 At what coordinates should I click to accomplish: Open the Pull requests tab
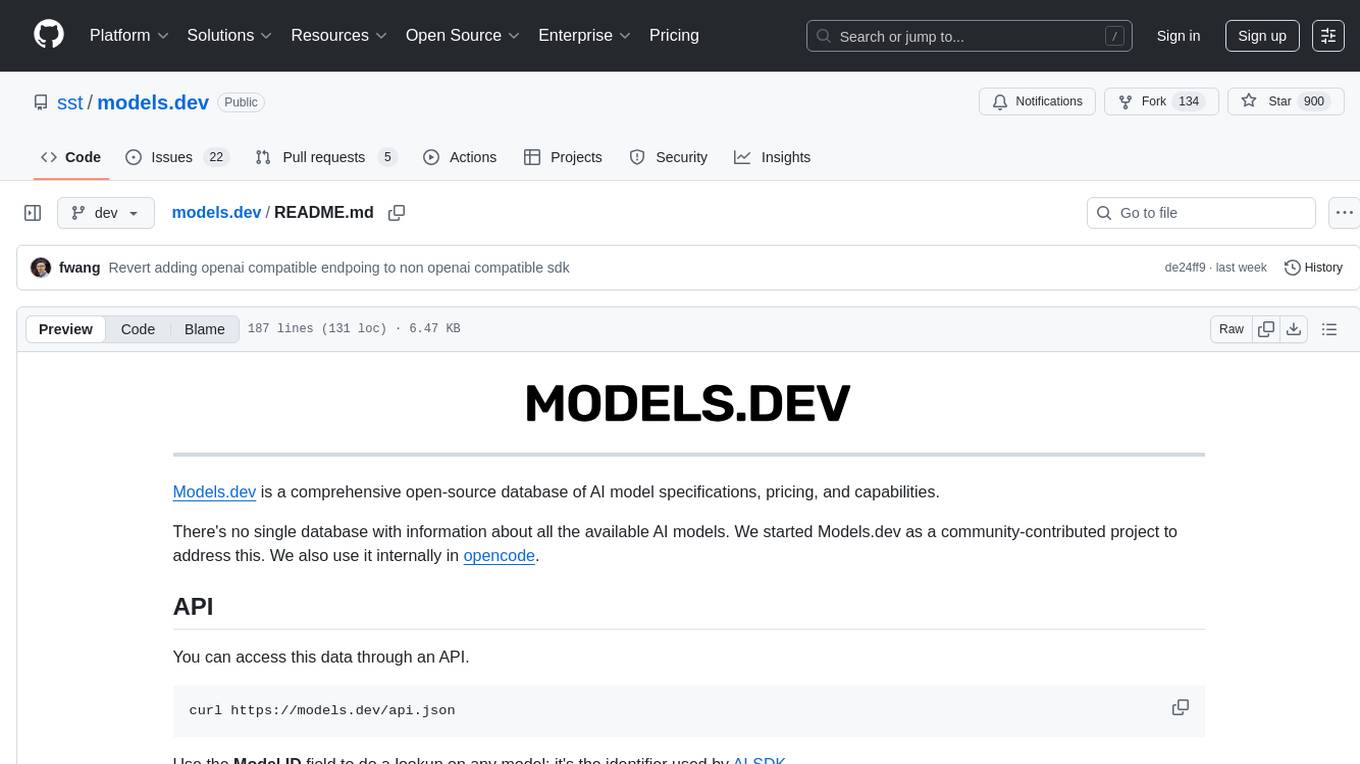tap(326, 157)
